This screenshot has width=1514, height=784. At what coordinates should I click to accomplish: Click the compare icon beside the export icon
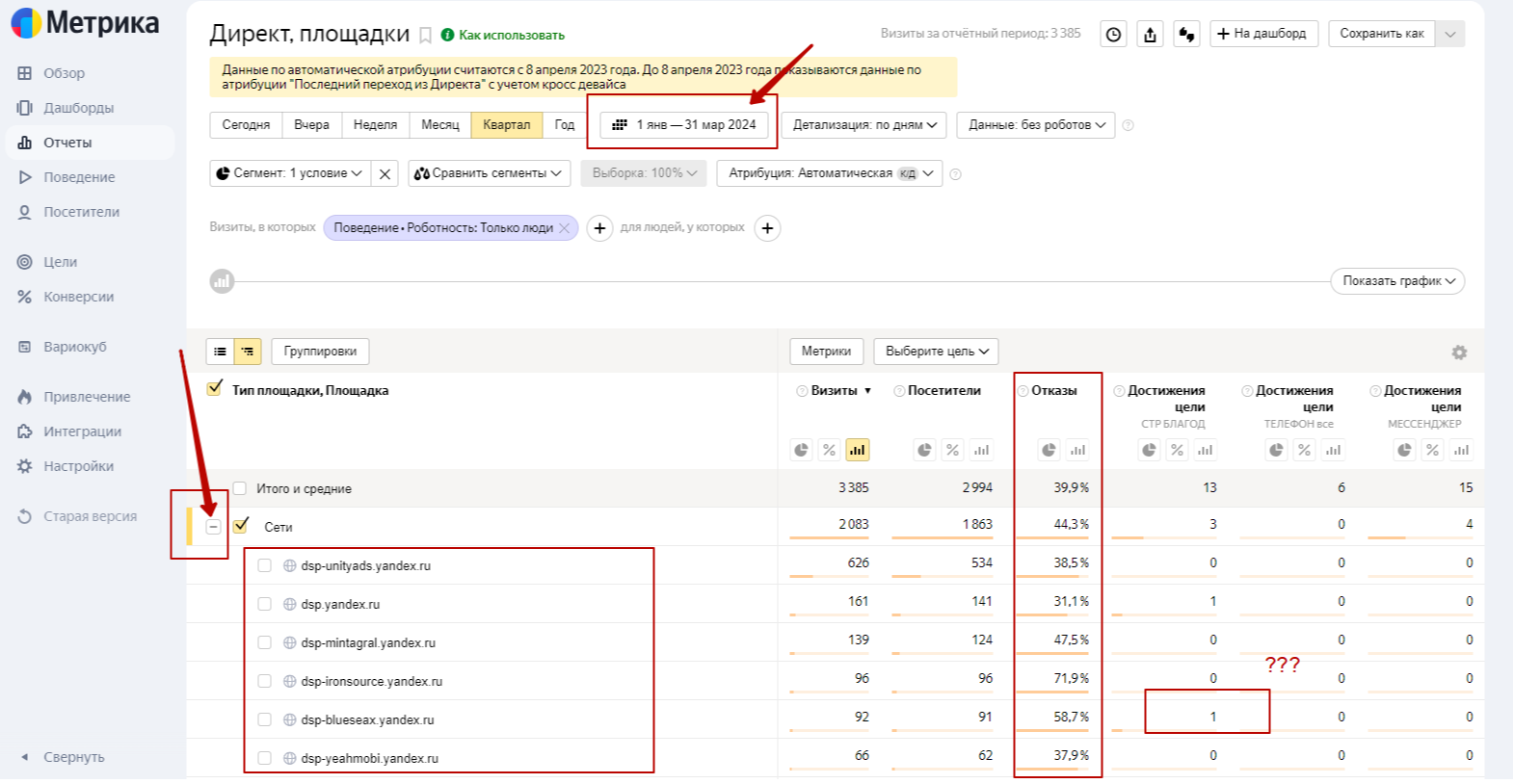(1186, 34)
